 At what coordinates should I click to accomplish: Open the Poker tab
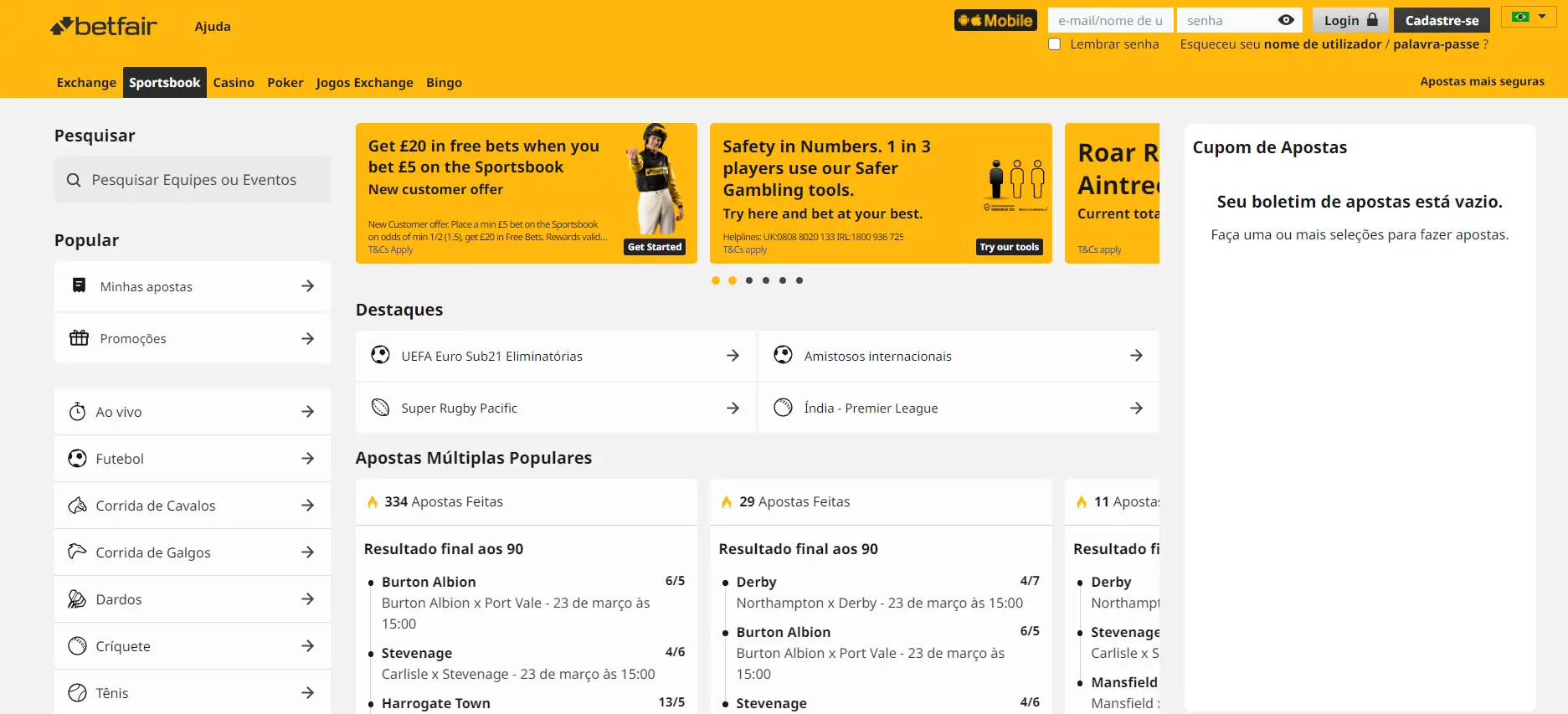click(285, 82)
